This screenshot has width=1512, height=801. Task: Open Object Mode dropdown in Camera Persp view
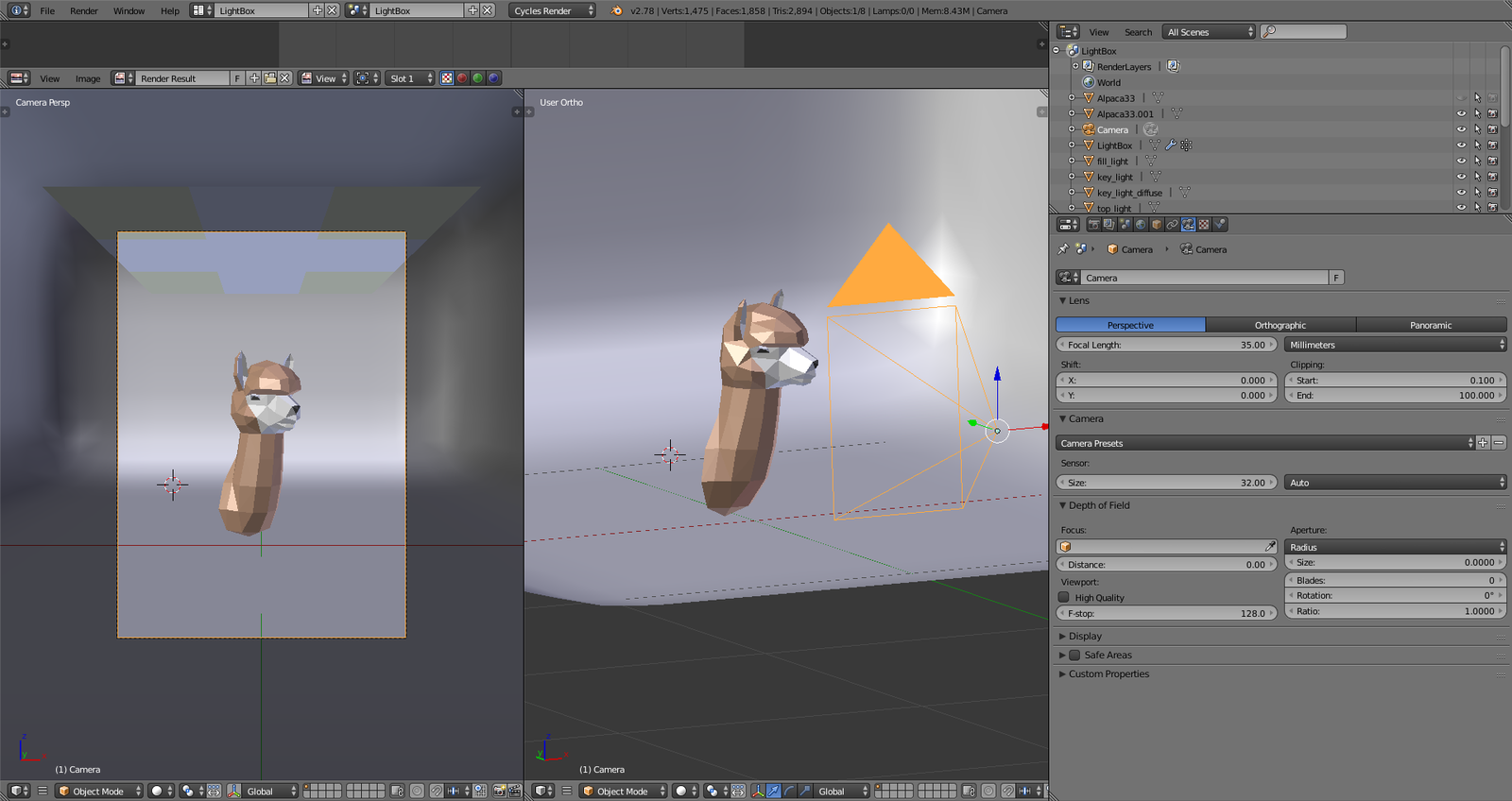pos(98,791)
